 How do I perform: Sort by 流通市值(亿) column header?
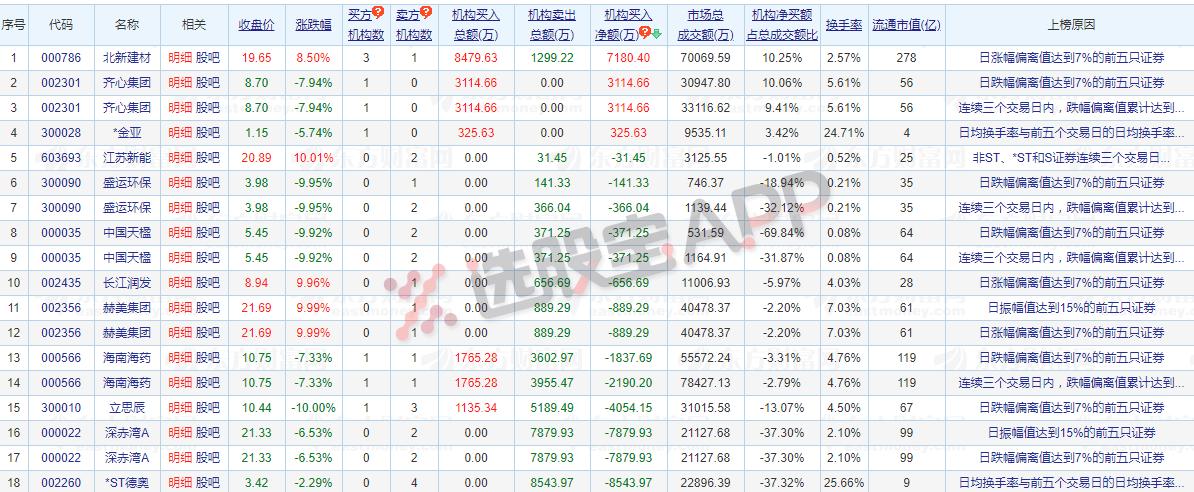(906, 24)
